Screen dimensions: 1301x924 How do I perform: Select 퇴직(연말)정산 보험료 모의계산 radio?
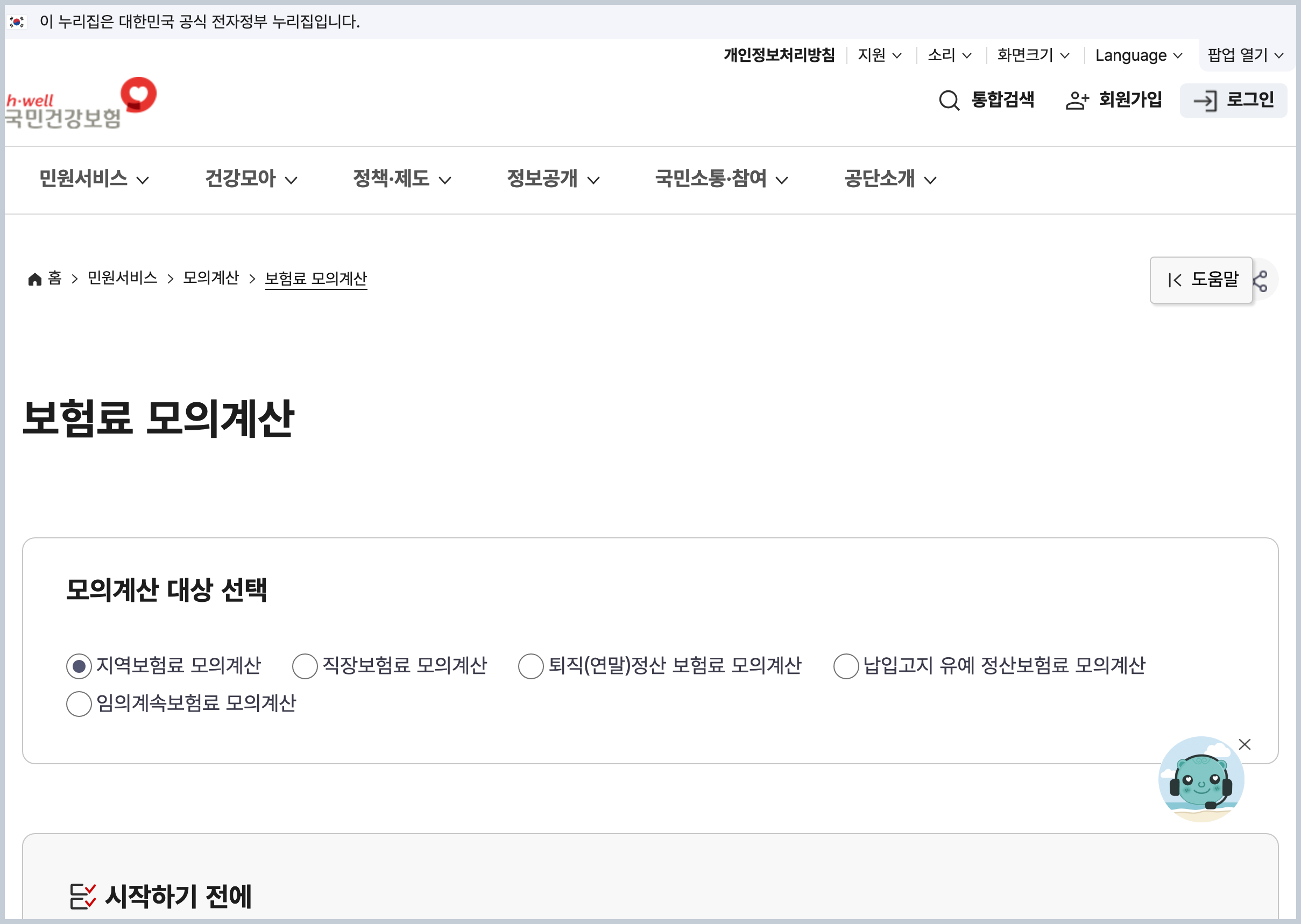coord(531,666)
